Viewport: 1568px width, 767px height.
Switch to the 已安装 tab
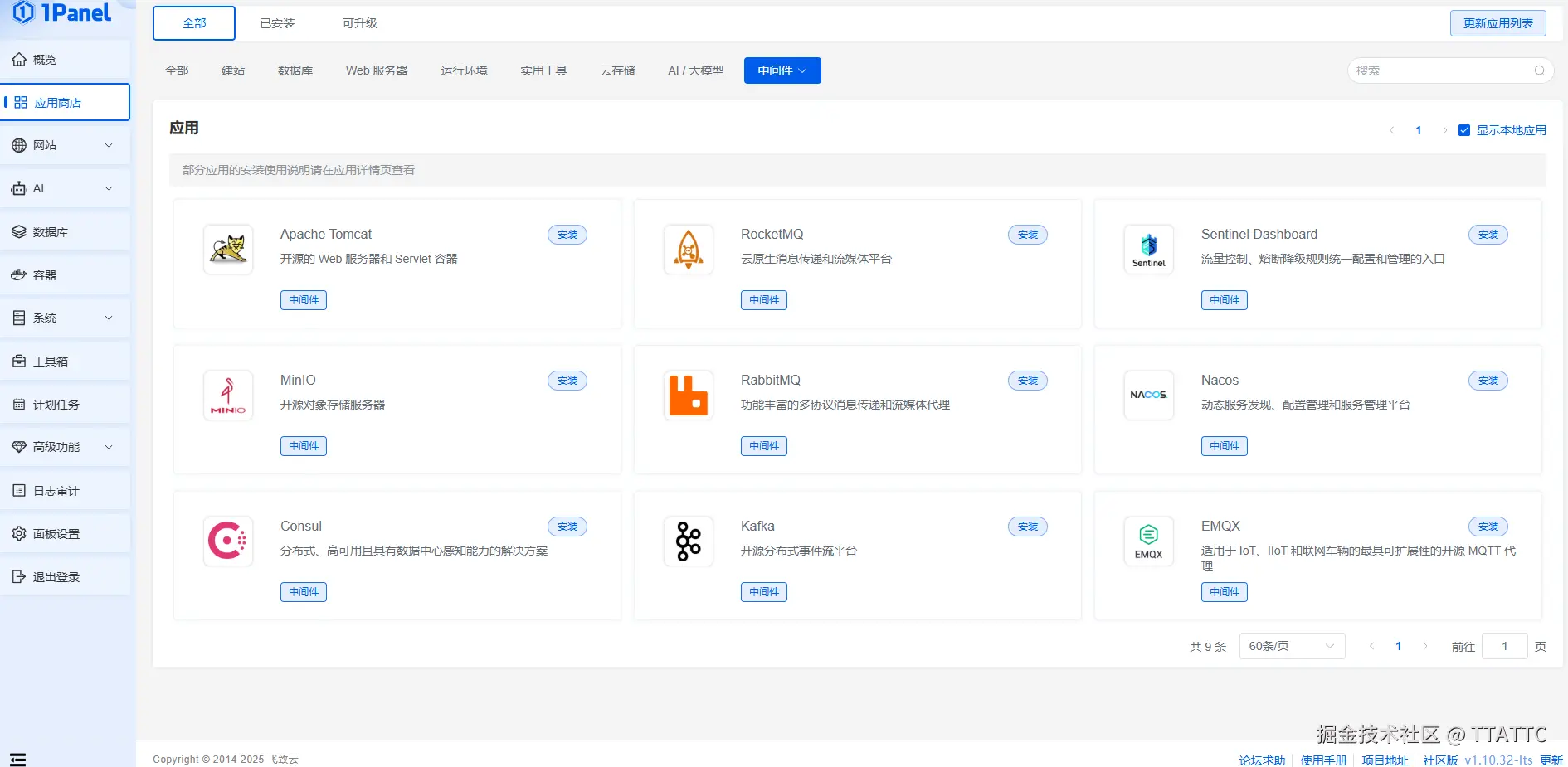(277, 23)
